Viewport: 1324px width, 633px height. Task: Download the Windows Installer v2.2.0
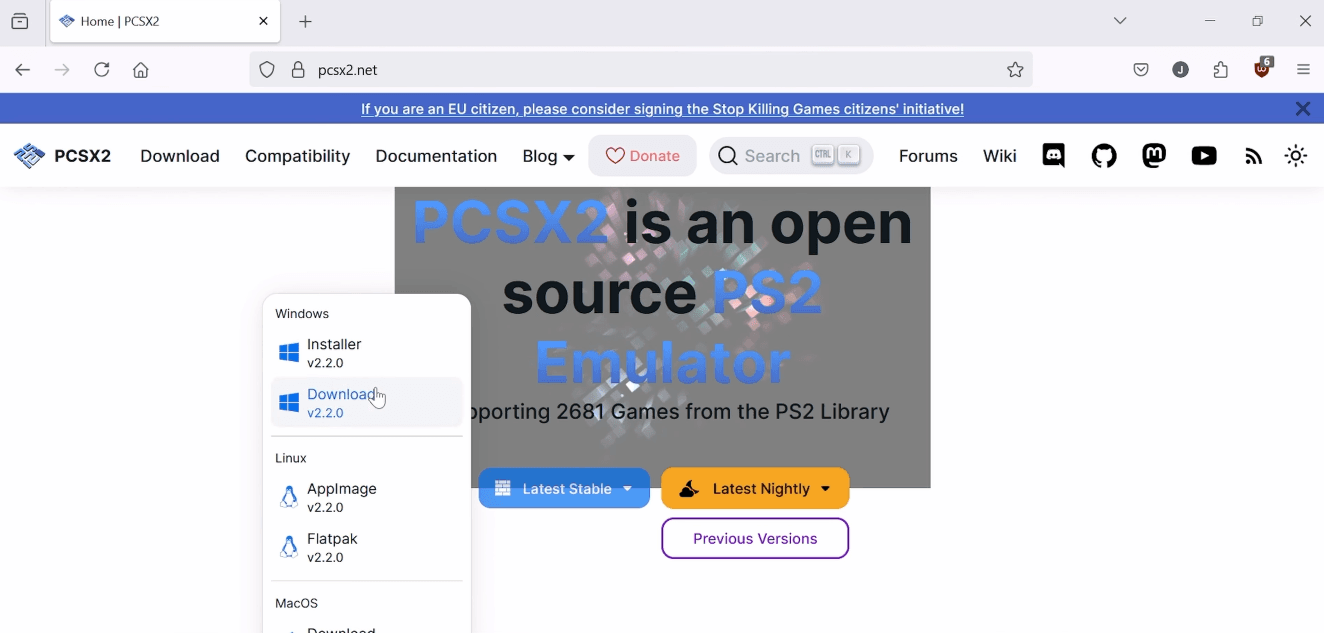(x=335, y=352)
